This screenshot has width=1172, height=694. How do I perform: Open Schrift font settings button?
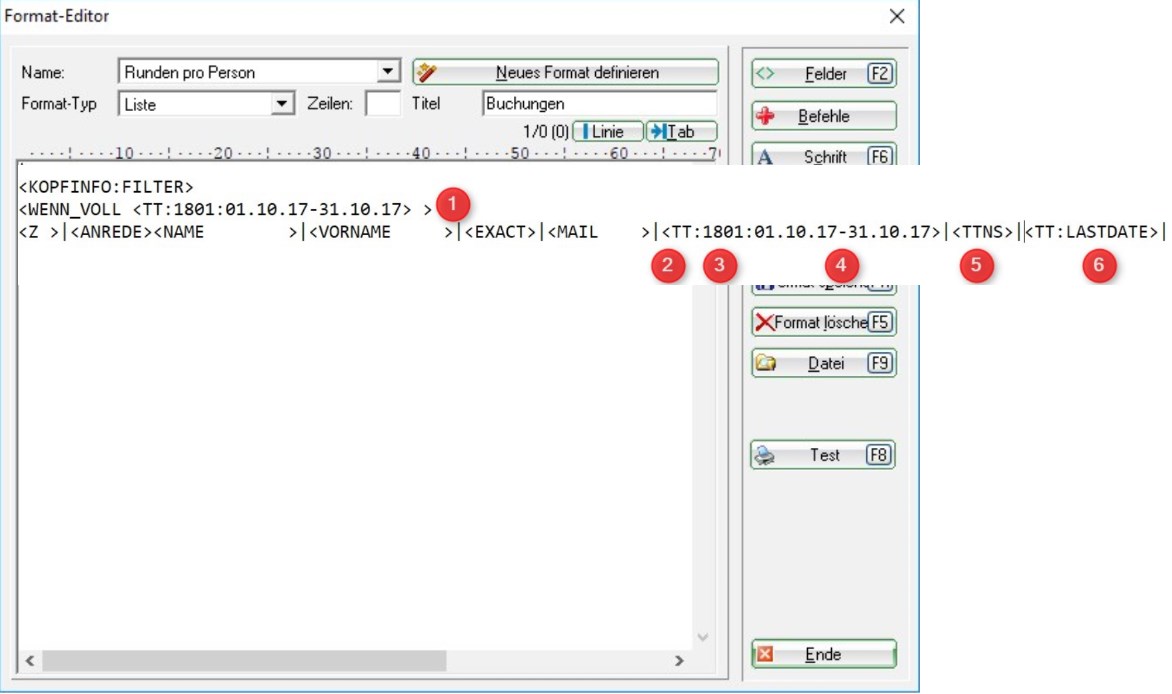824,155
